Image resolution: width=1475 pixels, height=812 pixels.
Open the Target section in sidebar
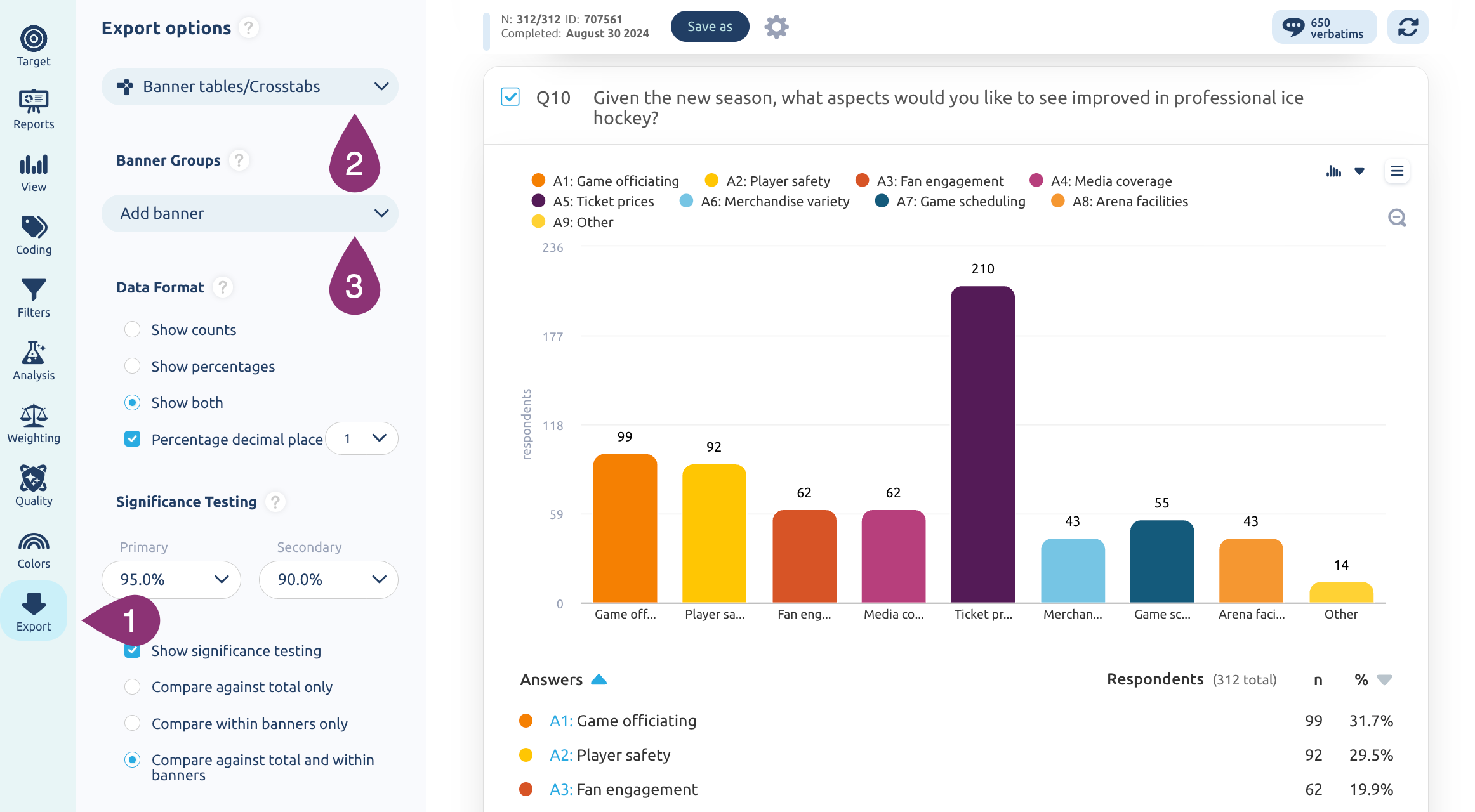coord(34,46)
